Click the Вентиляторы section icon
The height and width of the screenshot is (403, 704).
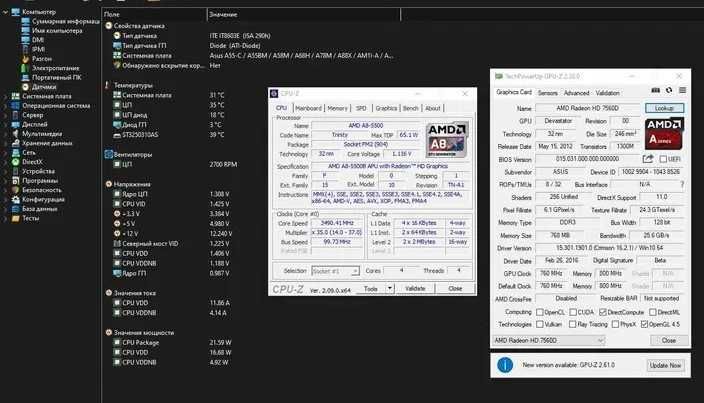click(x=108, y=154)
